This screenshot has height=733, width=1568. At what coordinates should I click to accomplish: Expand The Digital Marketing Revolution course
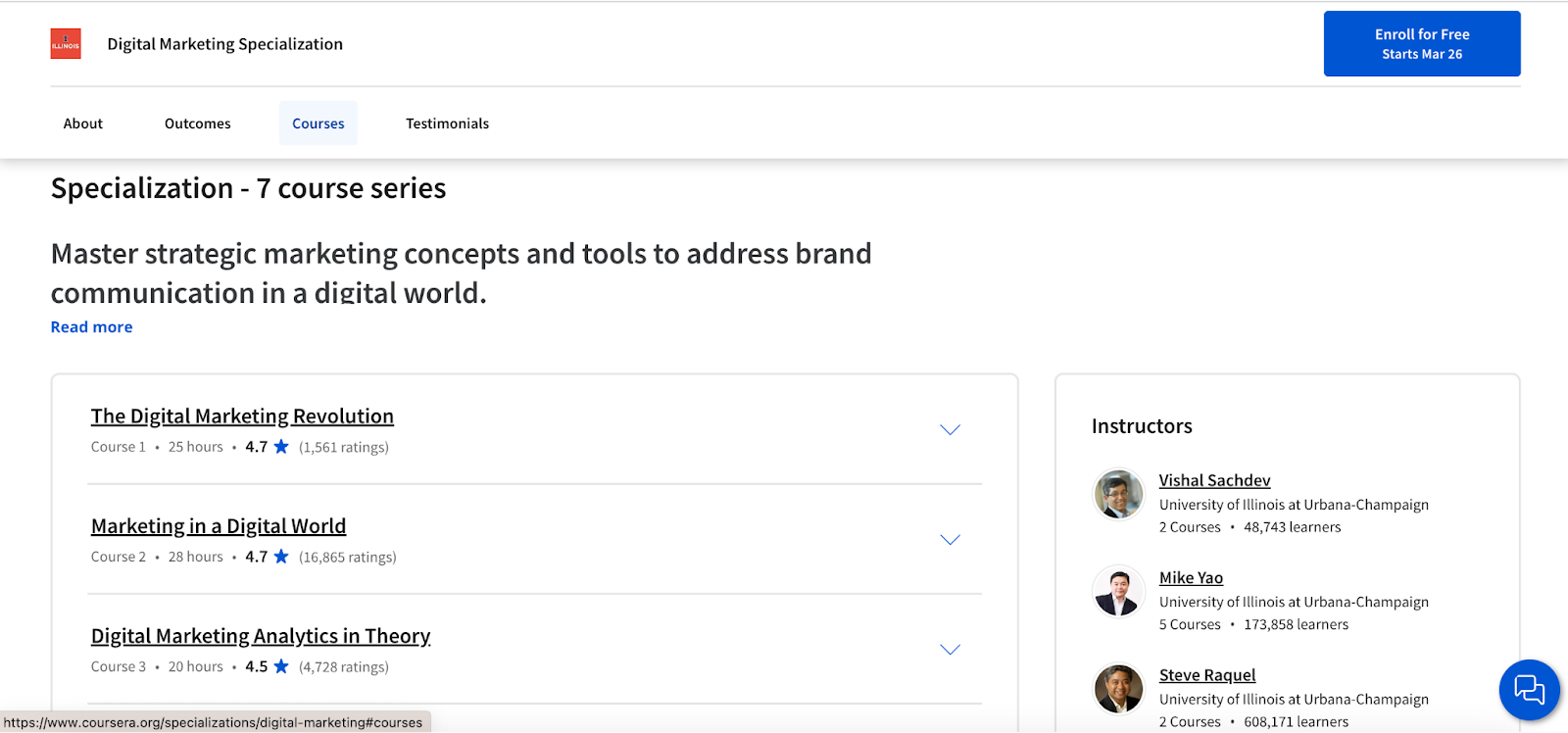[950, 430]
